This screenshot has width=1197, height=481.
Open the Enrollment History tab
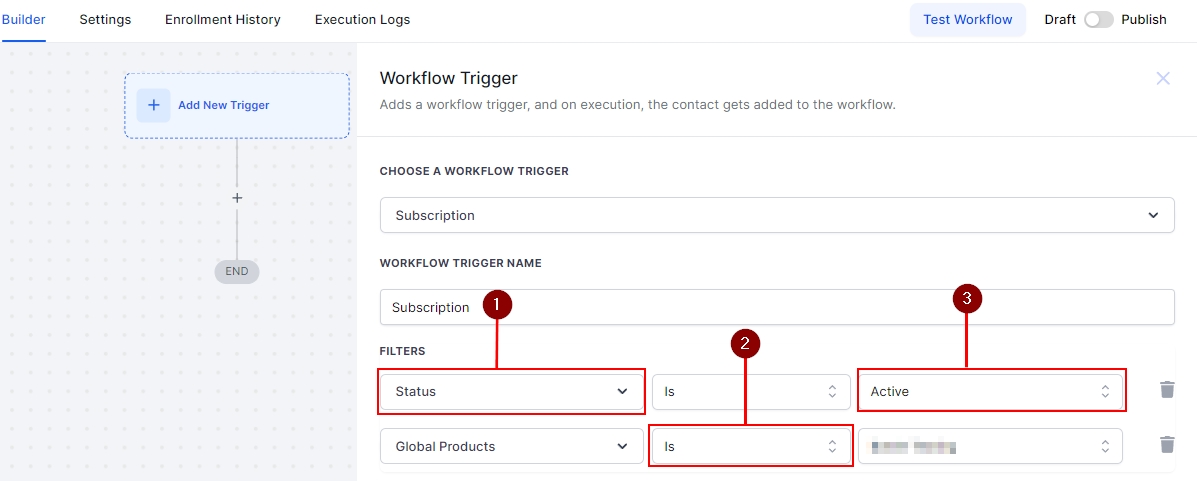coord(222,20)
